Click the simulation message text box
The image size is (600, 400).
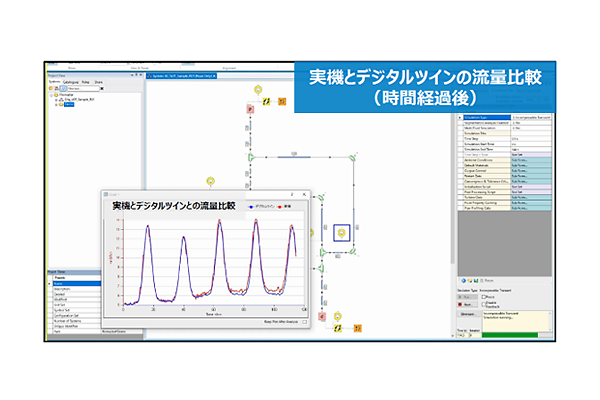[x=516, y=321]
